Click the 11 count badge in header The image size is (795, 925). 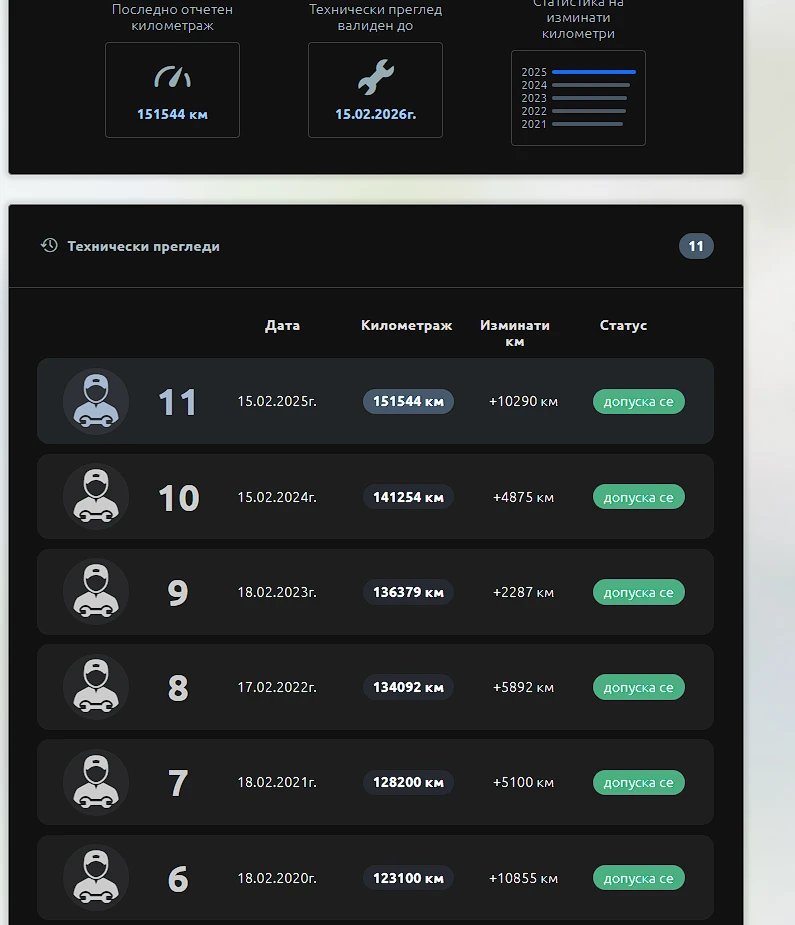[696, 246]
